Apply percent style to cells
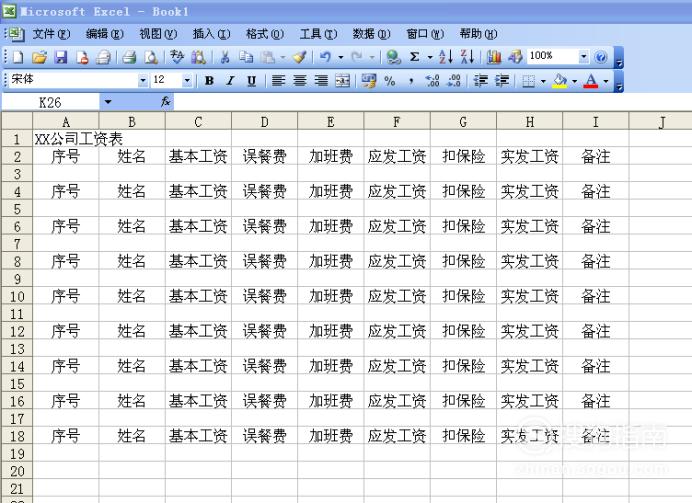Image resolution: width=692 pixels, height=503 pixels. (390, 81)
